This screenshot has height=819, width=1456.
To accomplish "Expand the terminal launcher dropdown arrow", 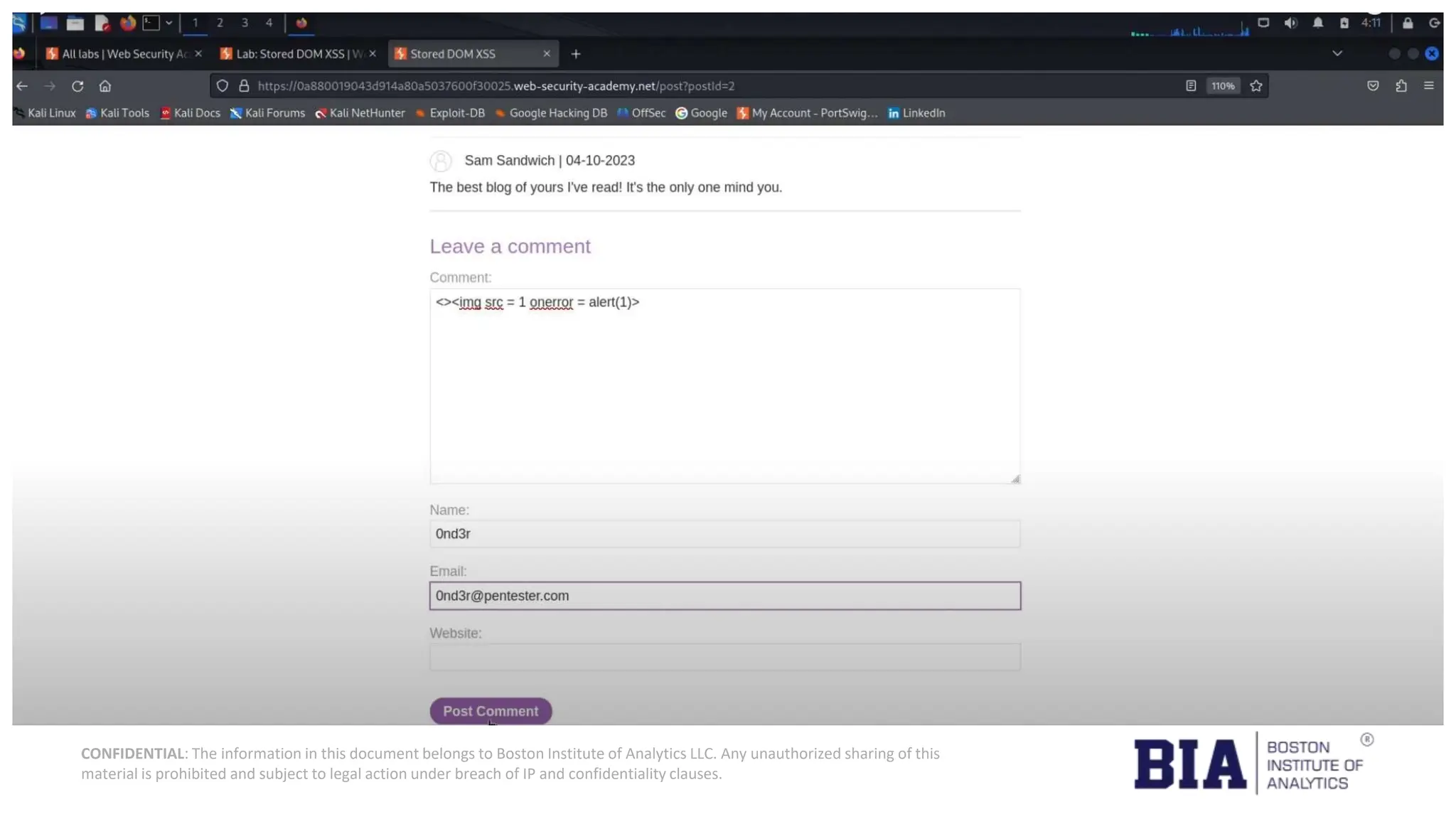I will click(168, 23).
